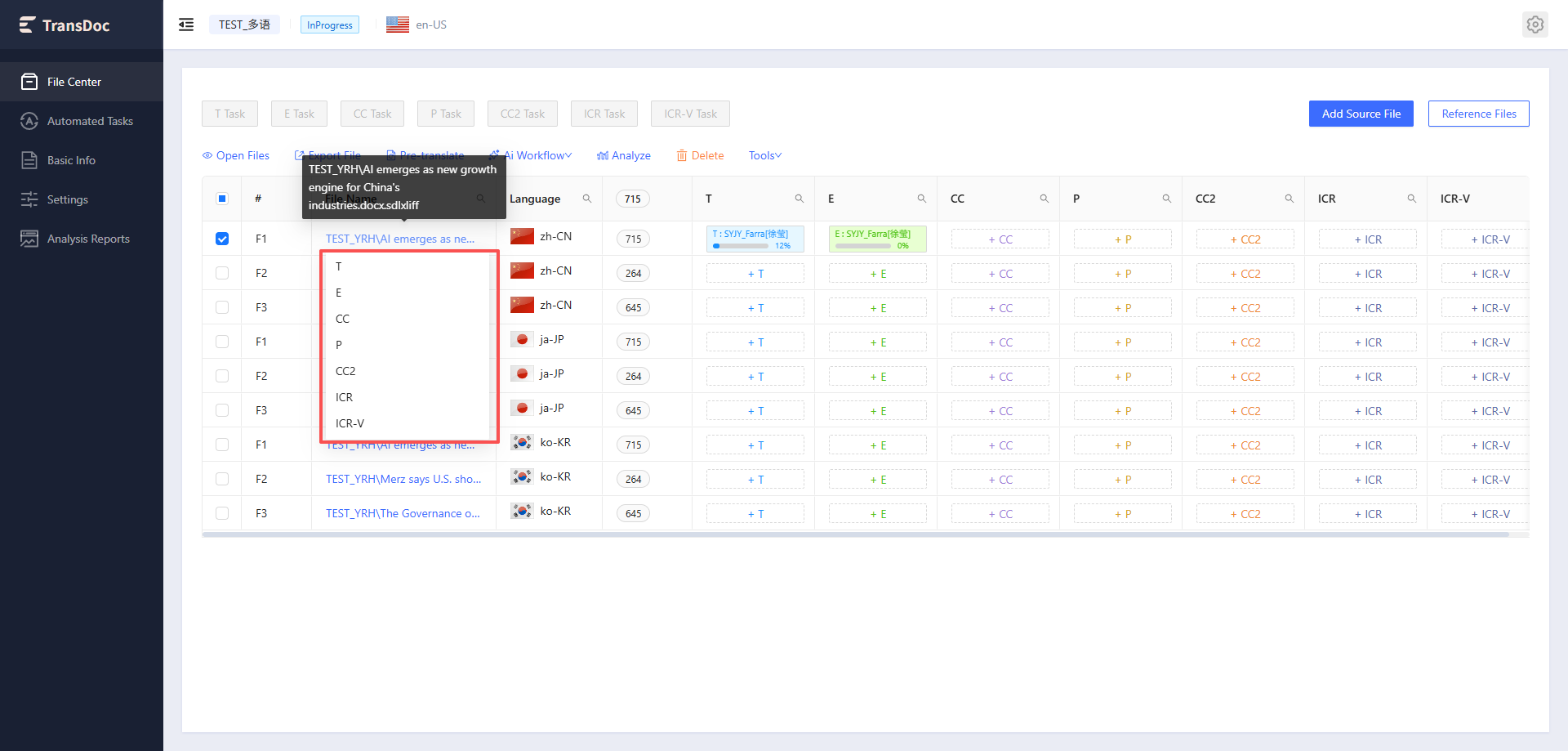1568x751 pixels.
Task: Open TEST_YRH\Merz says U.S. file link
Action: [x=403, y=479]
